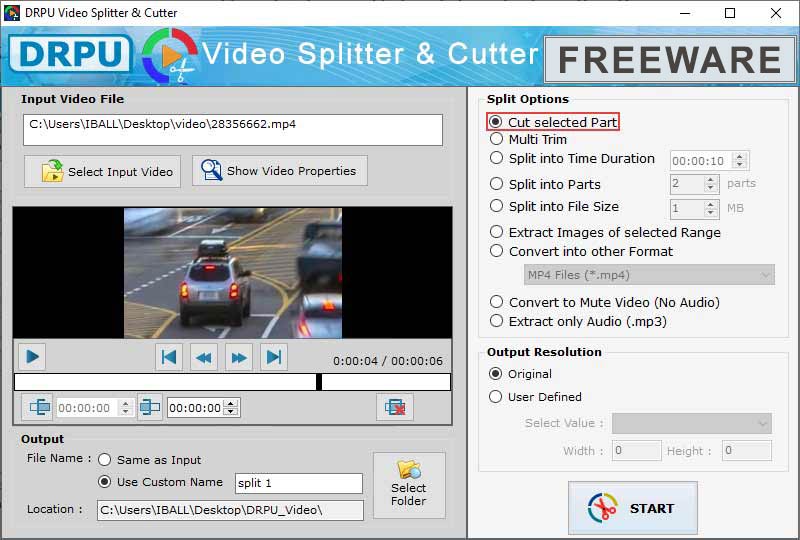Screen dimensions: 800x540
Task: Select the Multi Trim option
Action: (528, 139)
